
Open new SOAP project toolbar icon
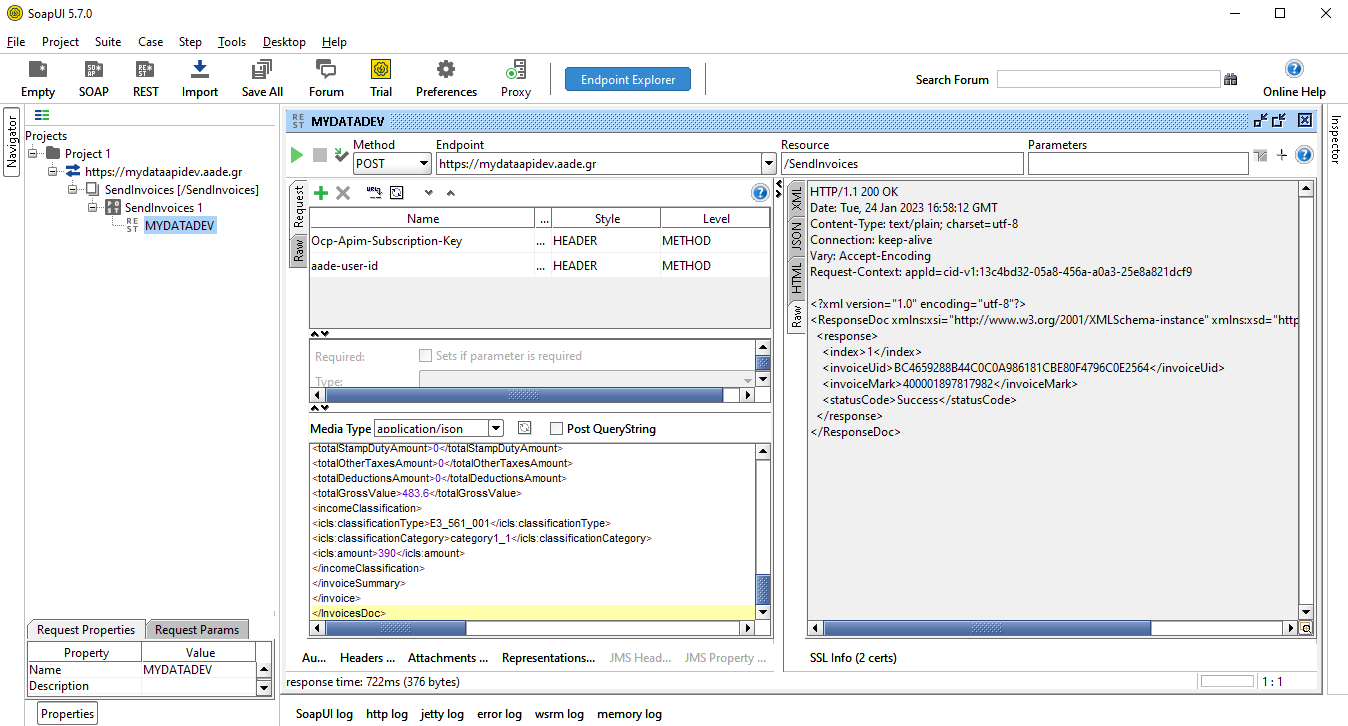[x=94, y=78]
